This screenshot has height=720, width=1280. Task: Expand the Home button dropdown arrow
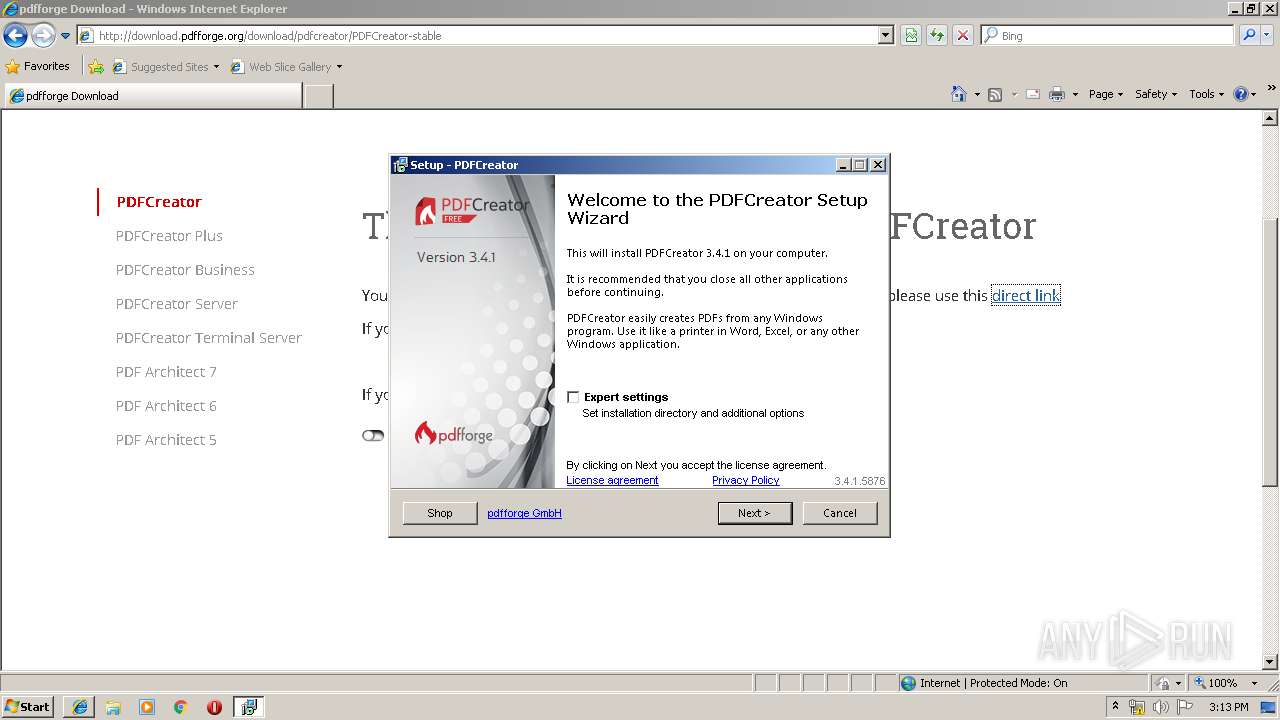(x=976, y=94)
